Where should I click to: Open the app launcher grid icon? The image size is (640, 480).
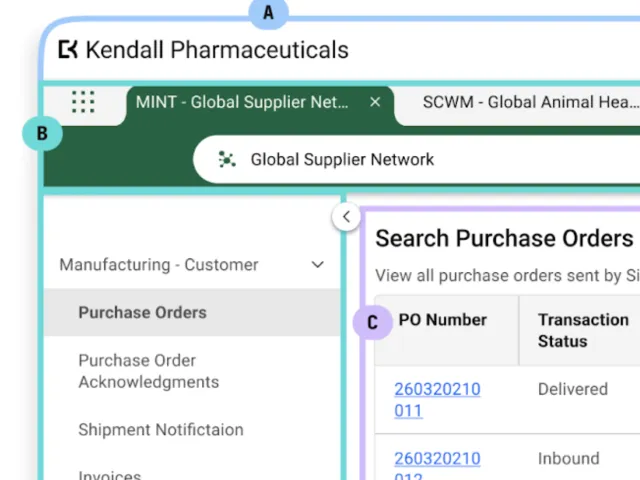[83, 102]
